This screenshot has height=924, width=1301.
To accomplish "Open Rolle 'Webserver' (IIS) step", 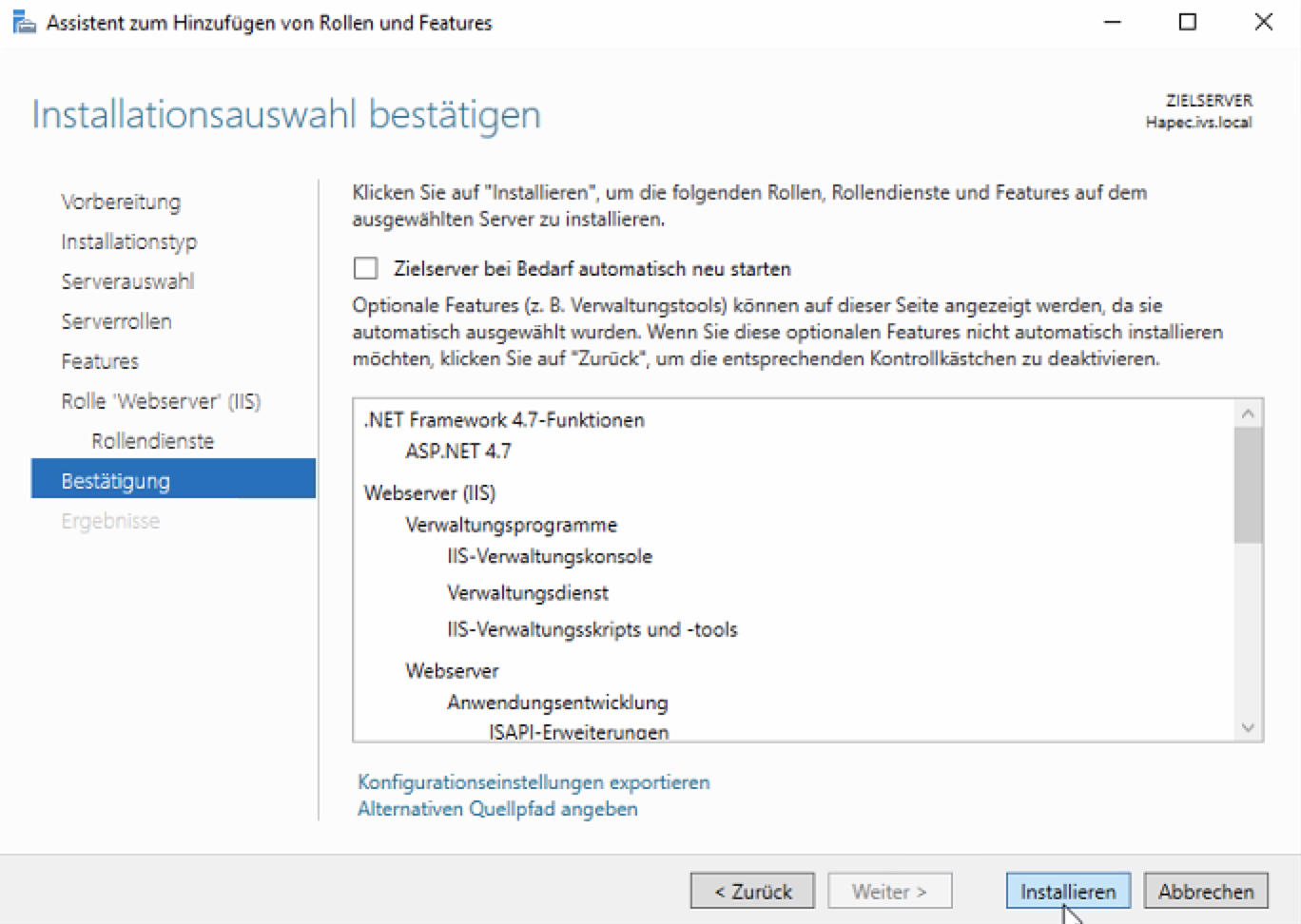I will pos(161,401).
